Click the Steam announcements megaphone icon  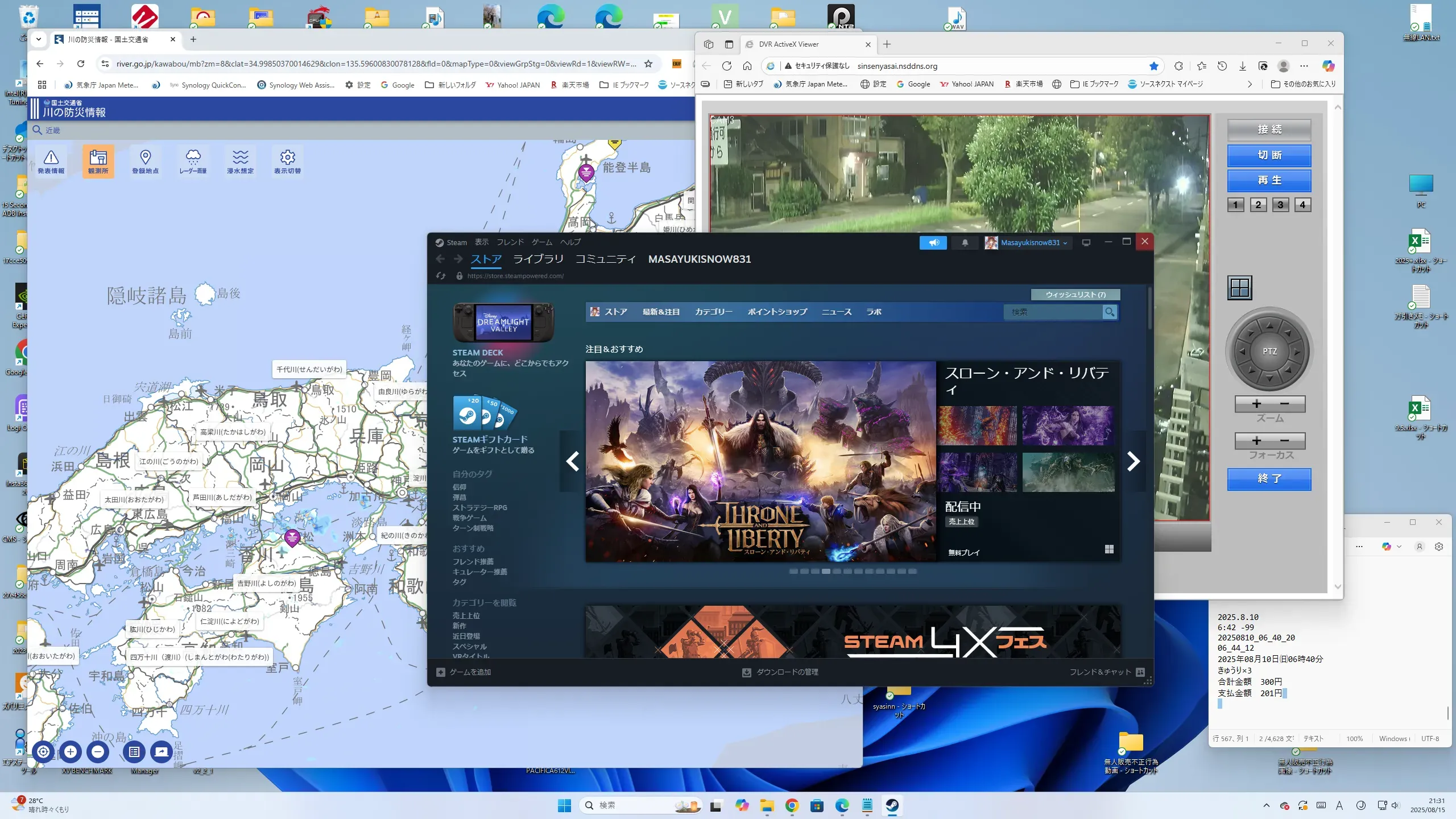click(933, 243)
